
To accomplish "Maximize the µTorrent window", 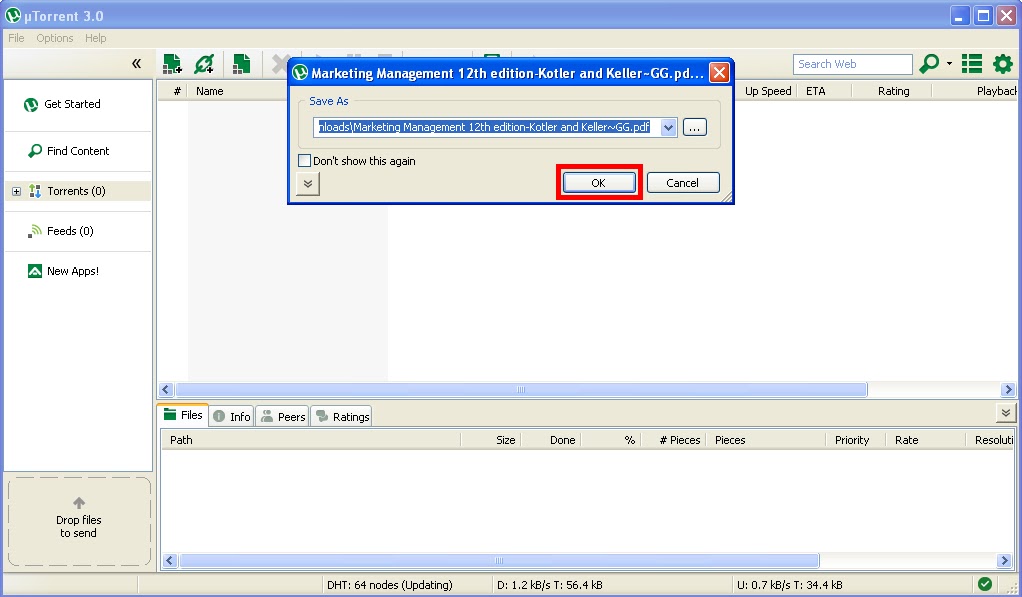I will click(x=984, y=16).
